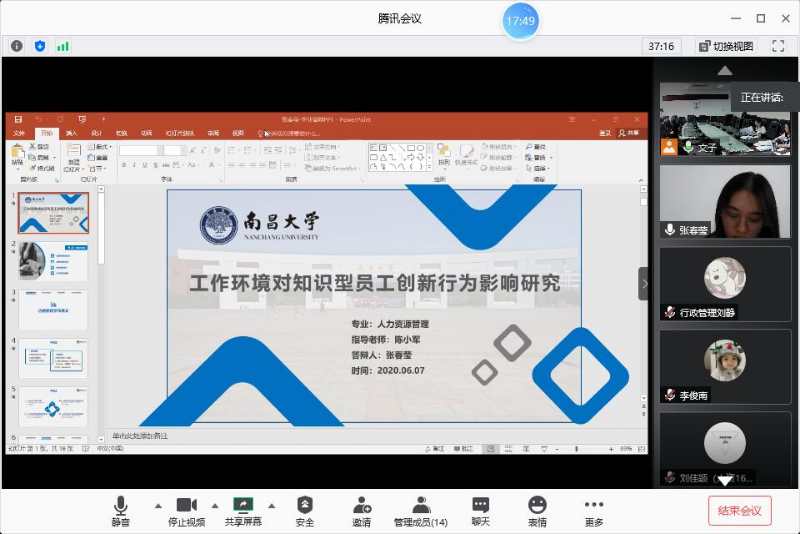The width and height of the screenshot is (800, 534).
Task: Check the green network signal bars
Action: coord(63,46)
